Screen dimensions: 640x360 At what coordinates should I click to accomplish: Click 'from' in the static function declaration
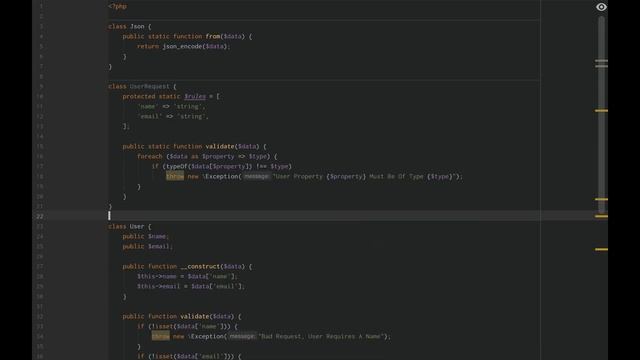click(x=213, y=36)
